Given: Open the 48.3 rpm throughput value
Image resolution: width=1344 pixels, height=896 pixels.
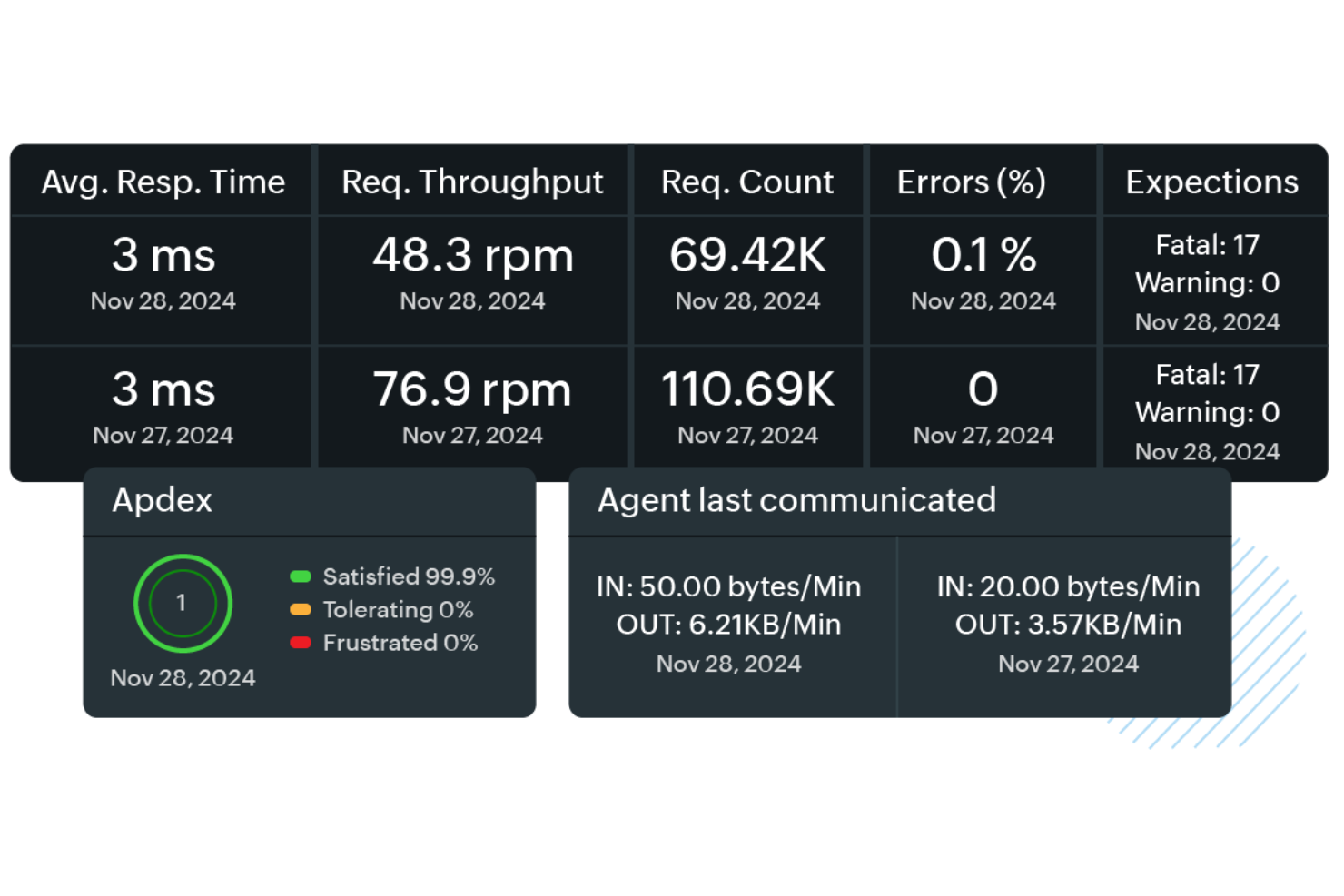Looking at the screenshot, I should click(473, 255).
